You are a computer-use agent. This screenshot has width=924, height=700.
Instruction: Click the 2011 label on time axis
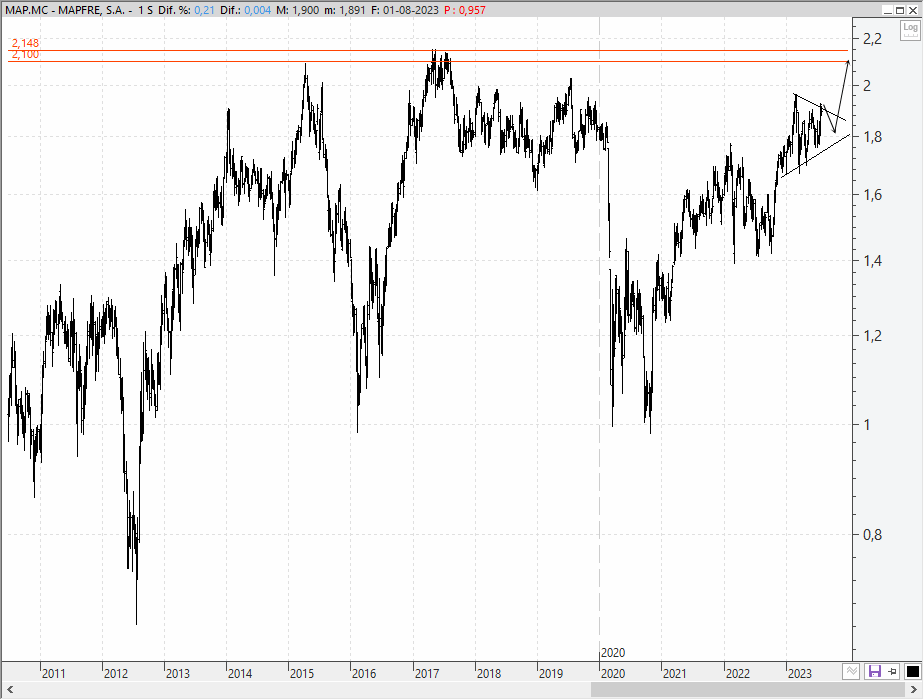pyautogui.click(x=54, y=673)
